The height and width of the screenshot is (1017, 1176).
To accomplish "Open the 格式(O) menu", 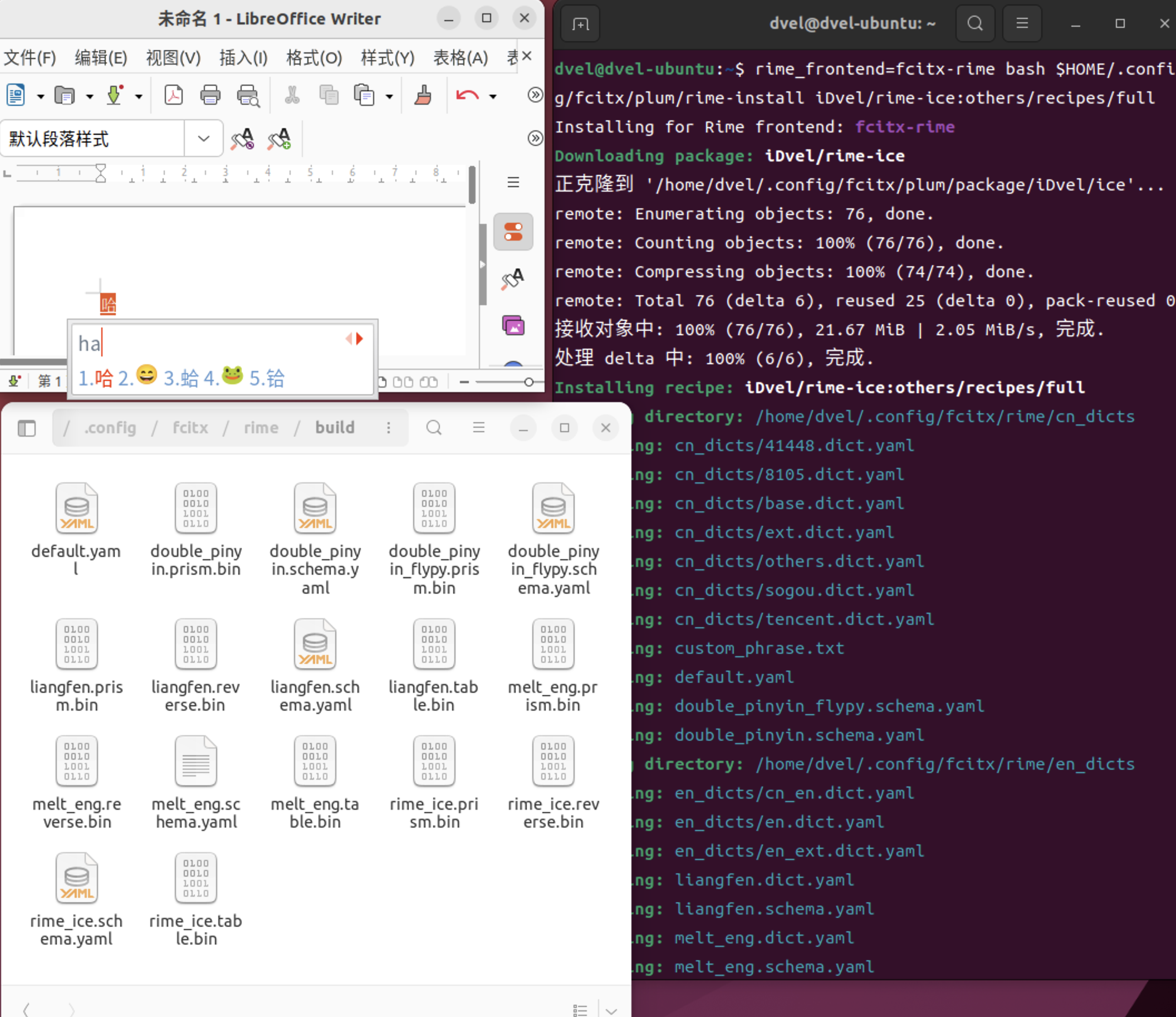I will coord(314,57).
